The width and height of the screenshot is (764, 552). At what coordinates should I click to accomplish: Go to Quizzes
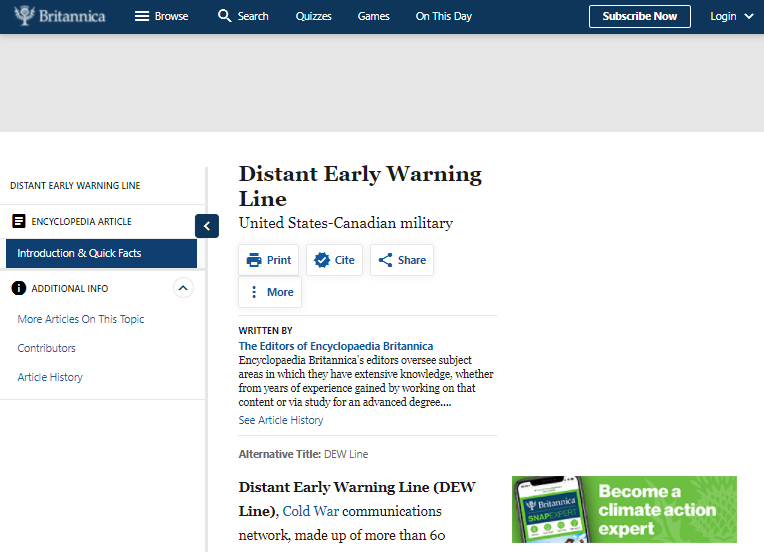point(313,16)
